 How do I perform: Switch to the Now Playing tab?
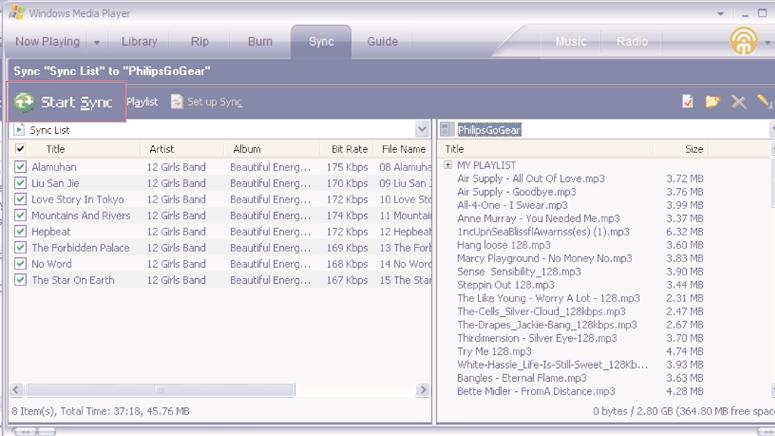(47, 42)
